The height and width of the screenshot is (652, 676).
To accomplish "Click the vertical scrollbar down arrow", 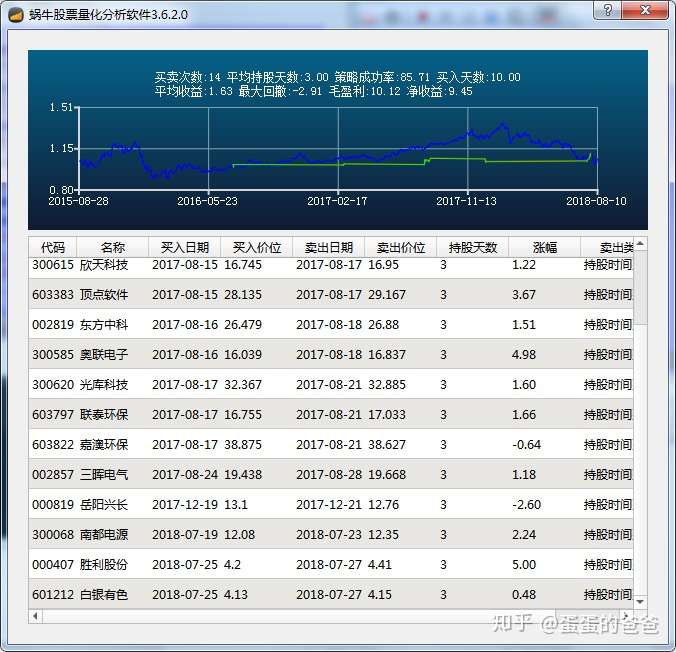I will 640,602.
